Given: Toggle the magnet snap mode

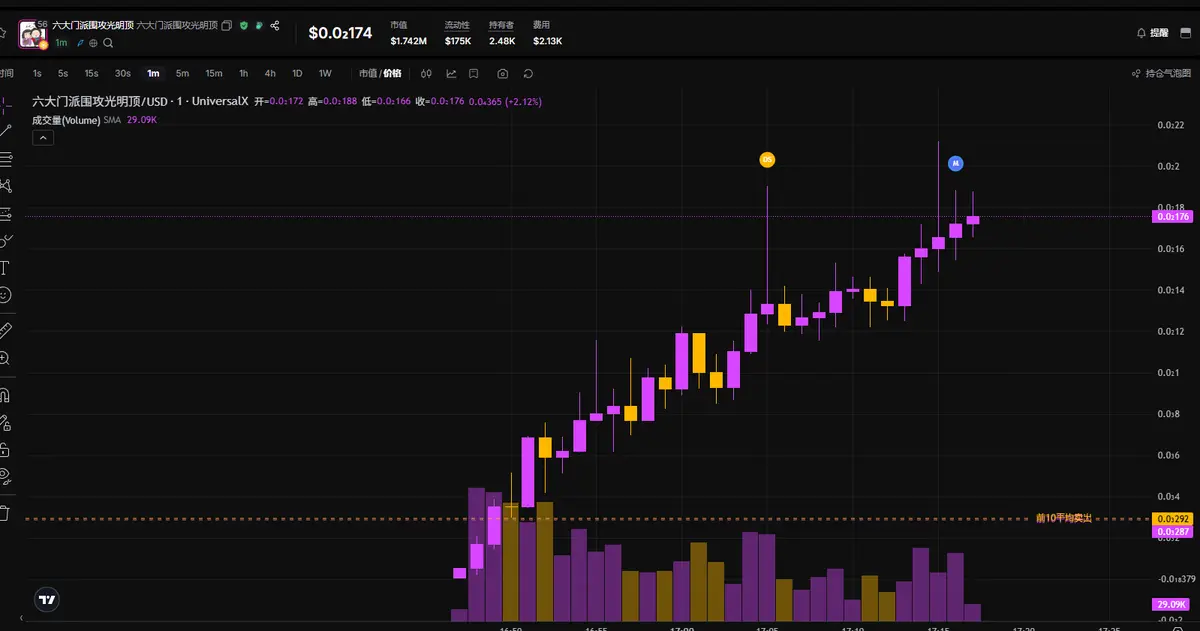Looking at the screenshot, I should (x=5, y=394).
